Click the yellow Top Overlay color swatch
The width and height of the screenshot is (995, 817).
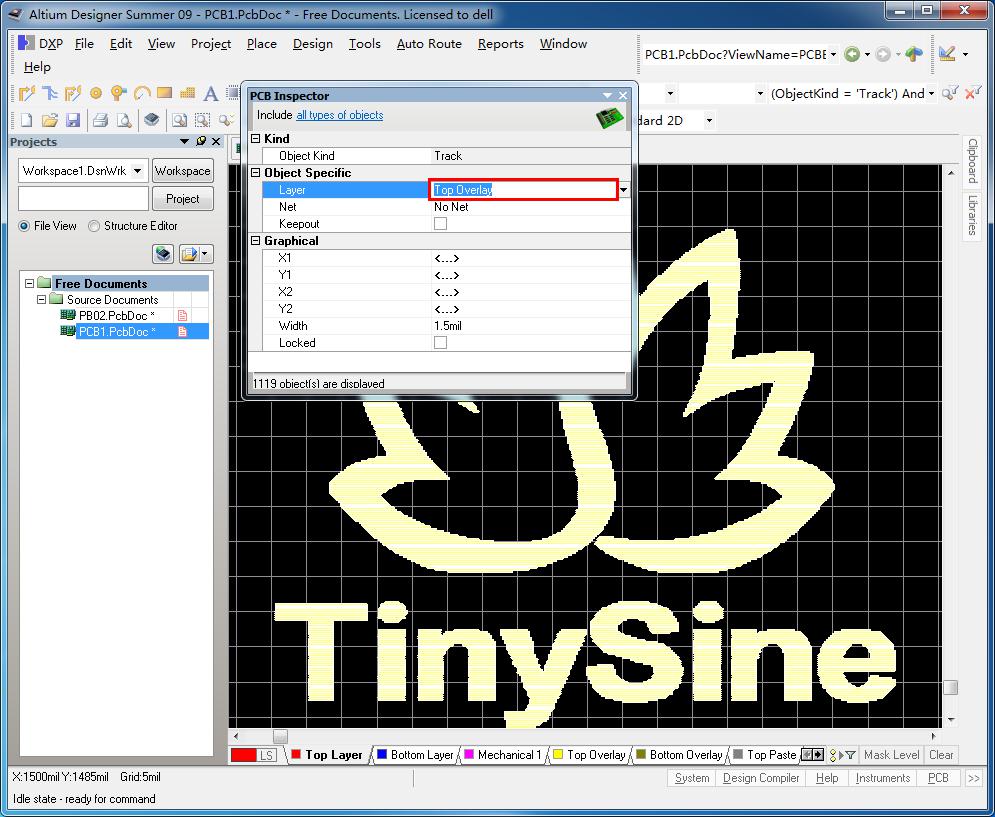[x=558, y=754]
